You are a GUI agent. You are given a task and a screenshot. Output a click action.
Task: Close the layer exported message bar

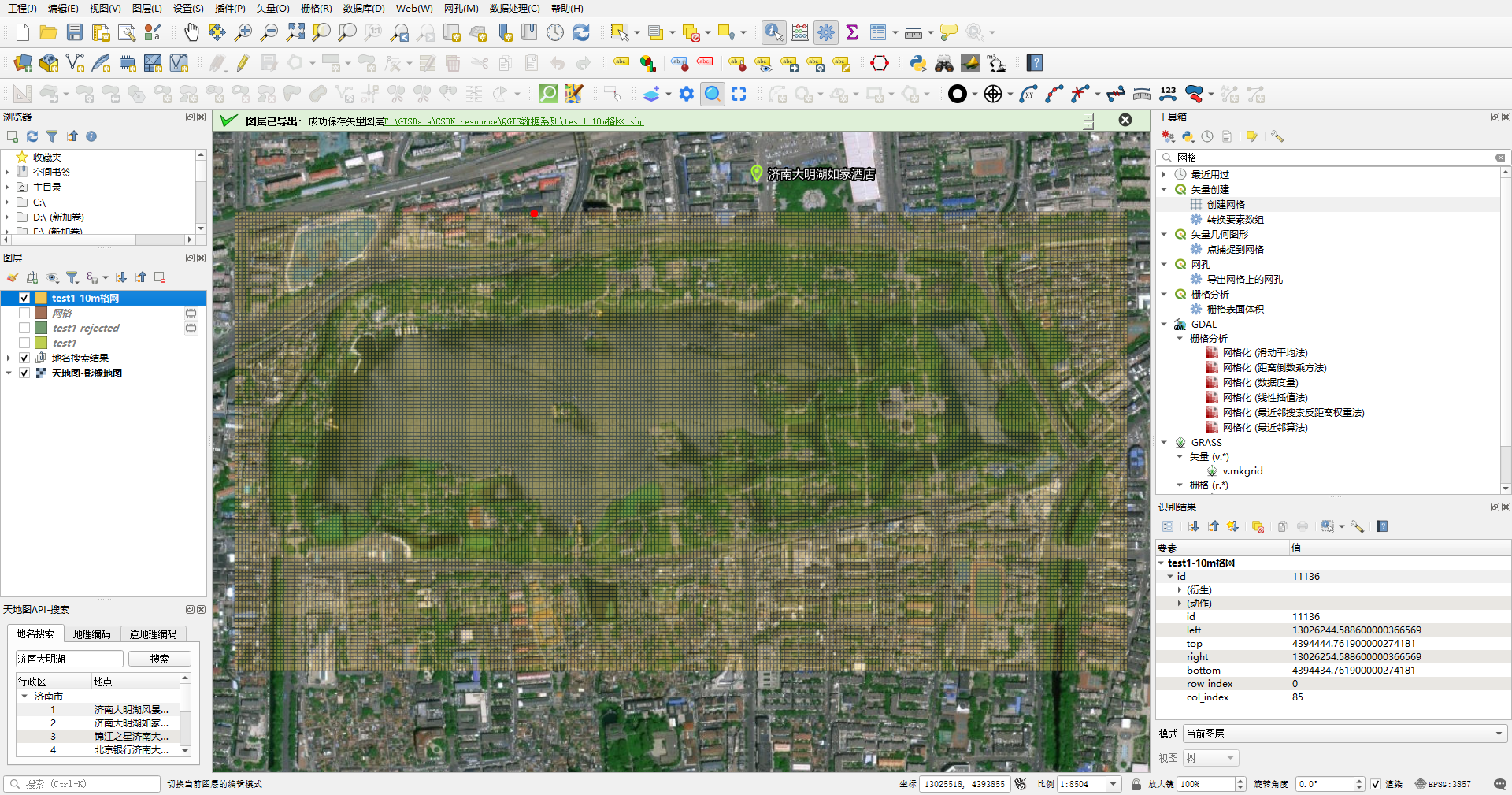1125,120
